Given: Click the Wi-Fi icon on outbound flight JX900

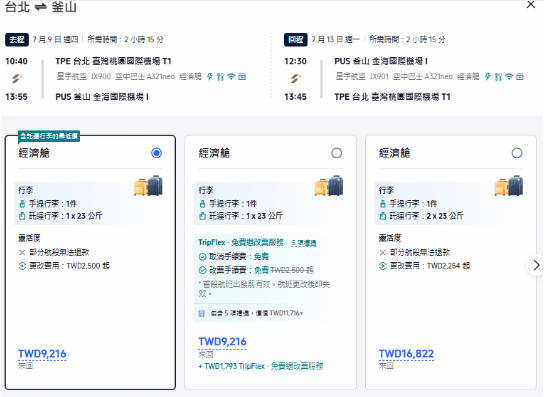Looking at the screenshot, I should [231, 77].
